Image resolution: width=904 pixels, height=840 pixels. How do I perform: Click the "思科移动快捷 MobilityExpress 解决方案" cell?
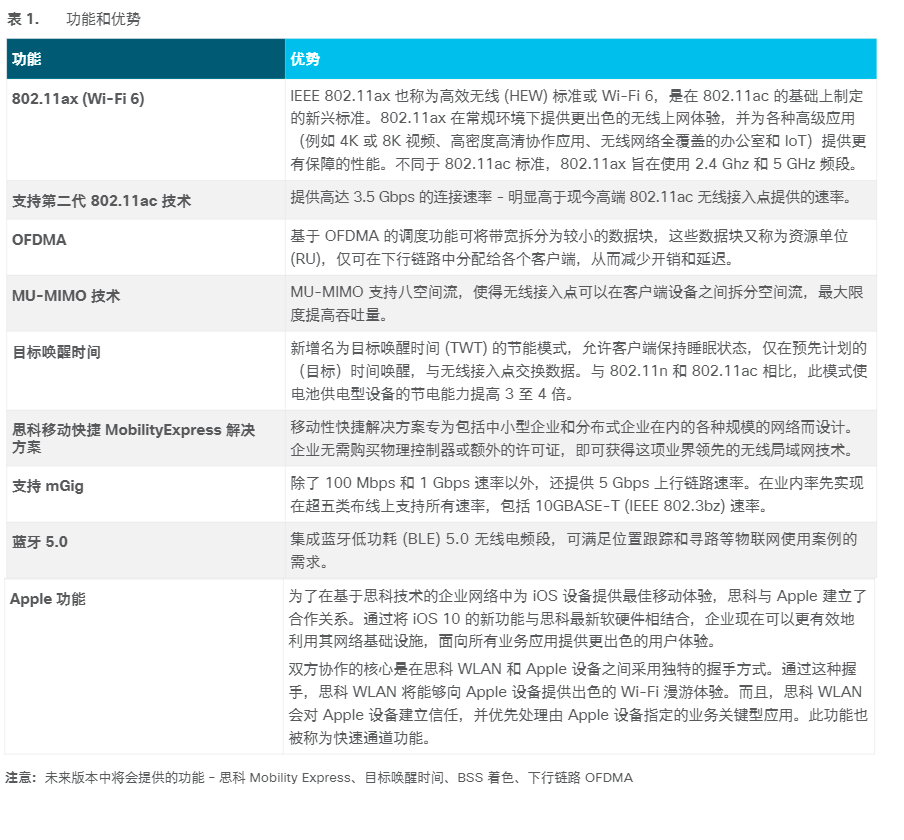click(133, 439)
